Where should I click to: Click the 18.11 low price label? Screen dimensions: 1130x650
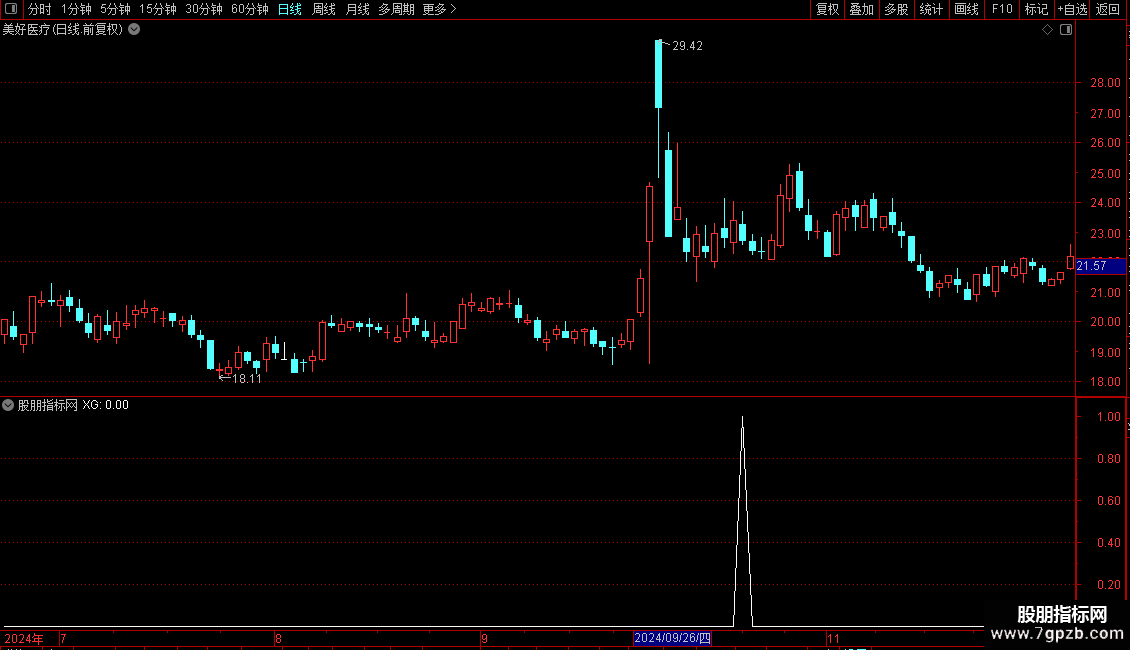[246, 379]
